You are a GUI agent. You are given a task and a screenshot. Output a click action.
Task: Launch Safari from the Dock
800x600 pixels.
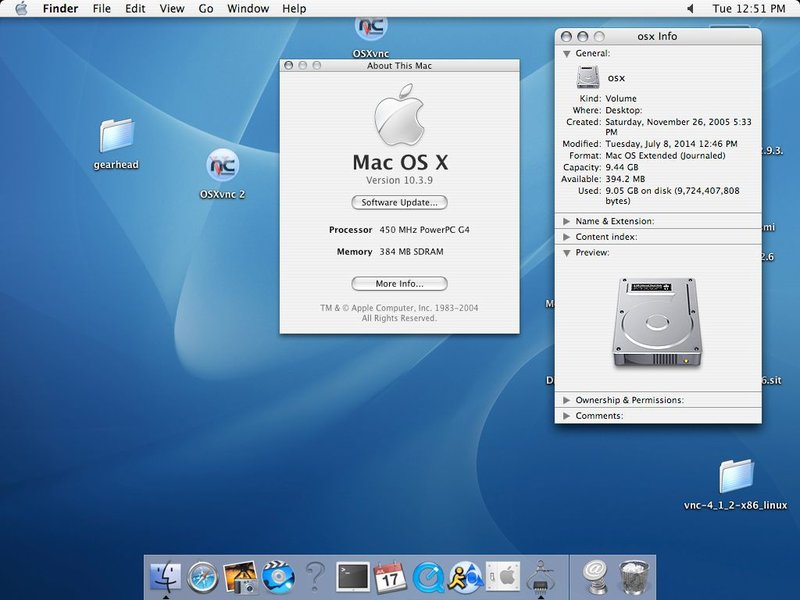pos(203,578)
